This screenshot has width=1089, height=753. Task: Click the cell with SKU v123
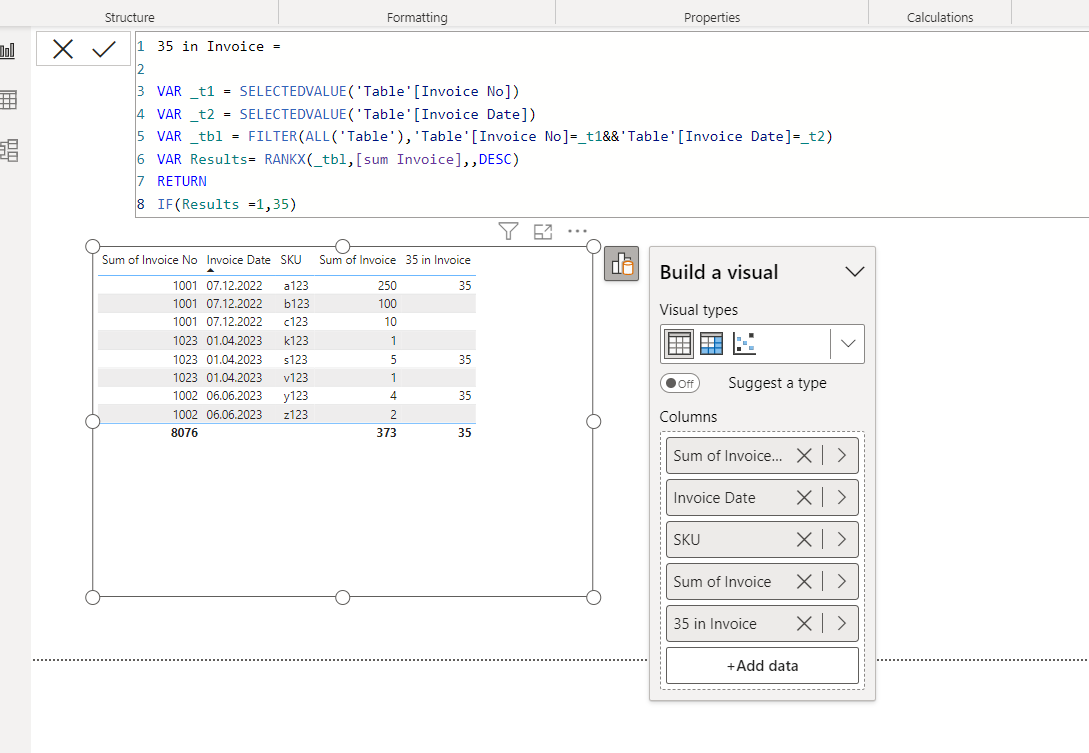pyautogui.click(x=296, y=377)
